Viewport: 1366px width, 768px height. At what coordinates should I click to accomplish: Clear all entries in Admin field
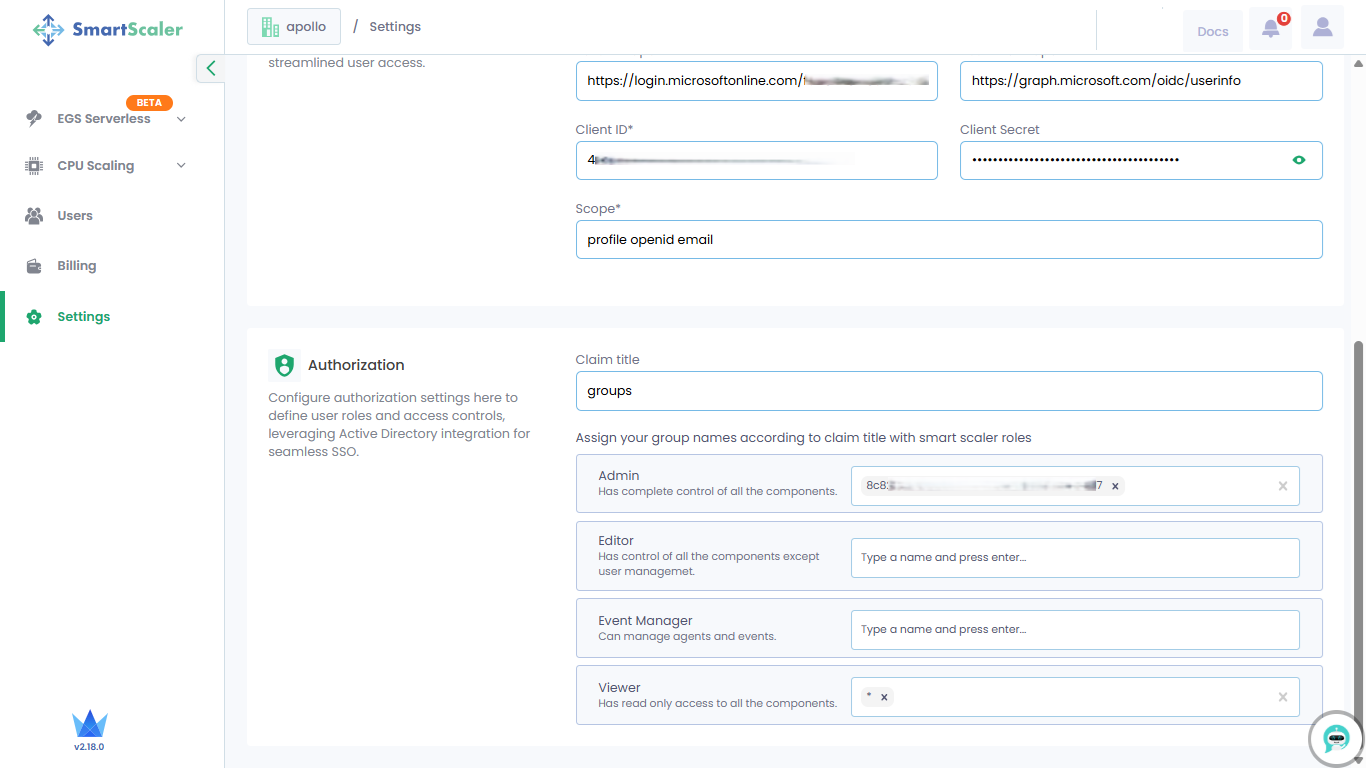pyautogui.click(x=1282, y=486)
